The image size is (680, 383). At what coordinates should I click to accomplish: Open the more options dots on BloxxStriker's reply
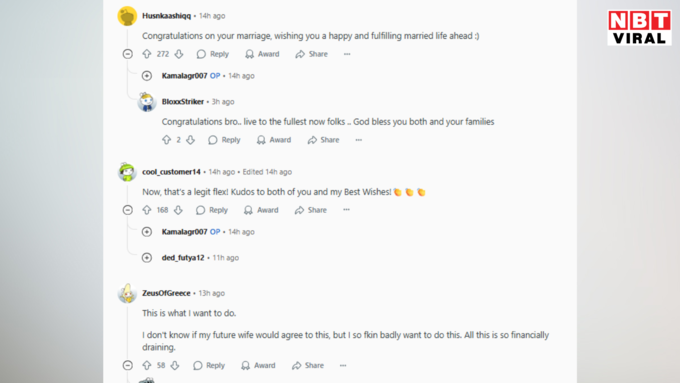click(359, 140)
